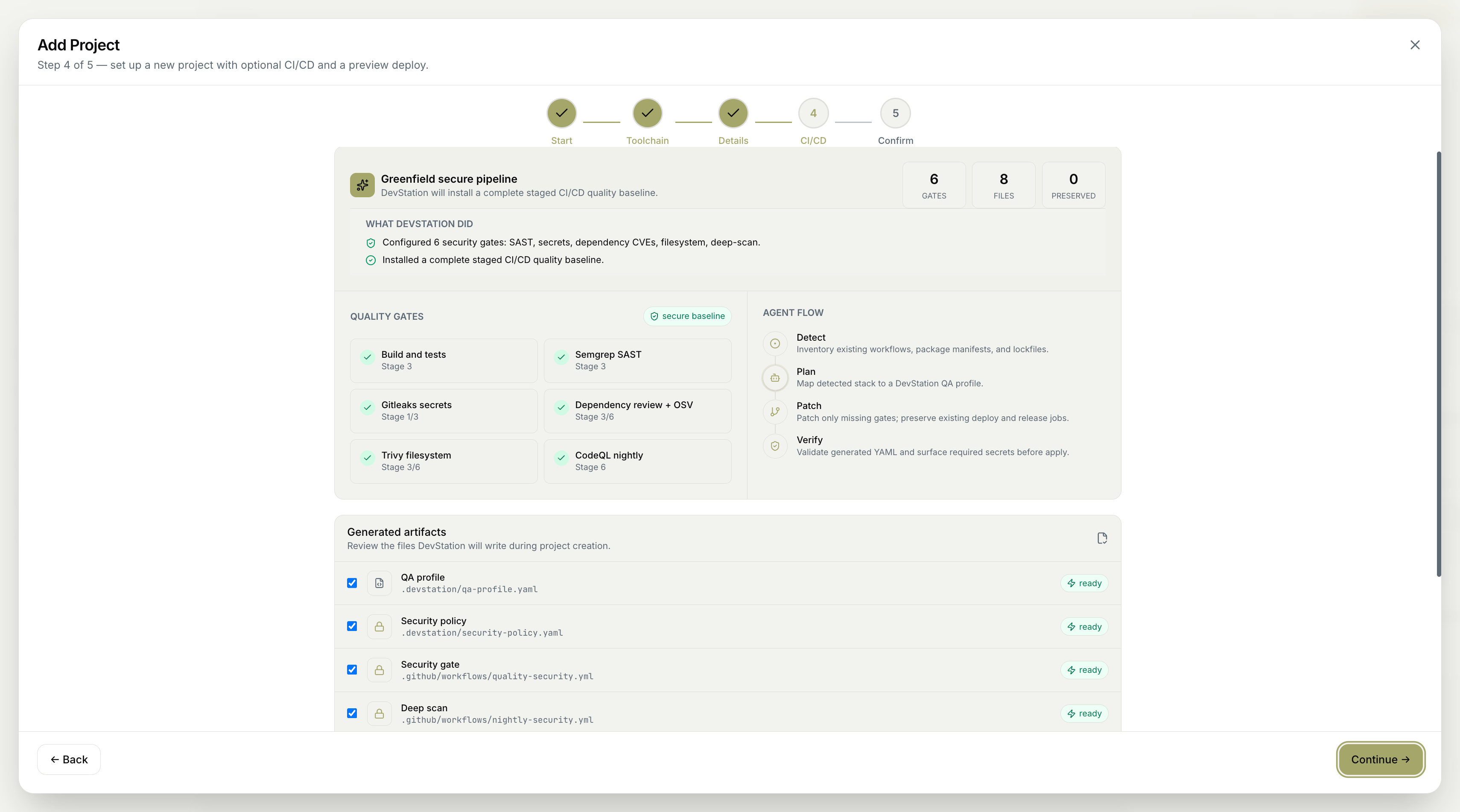Screen dimensions: 1460x812
Task: Toggle the Security gate checkbox
Action: [352, 670]
